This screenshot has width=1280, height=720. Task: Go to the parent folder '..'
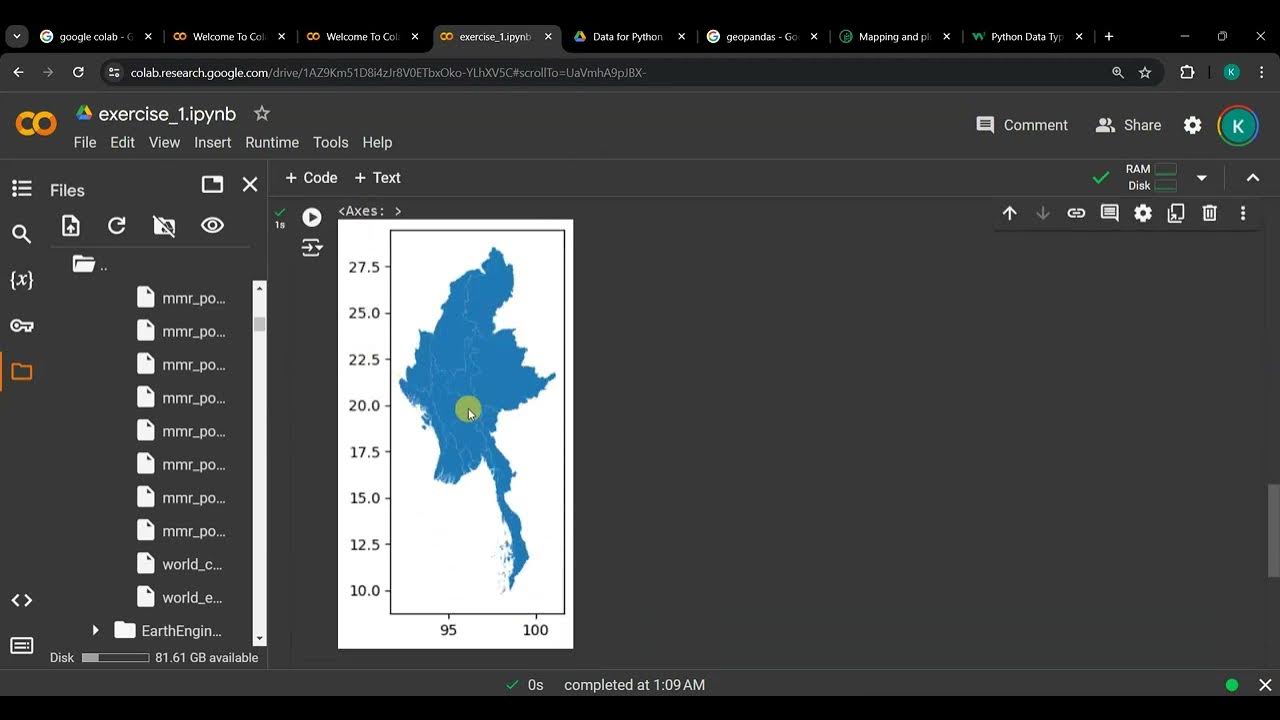(x=90, y=264)
